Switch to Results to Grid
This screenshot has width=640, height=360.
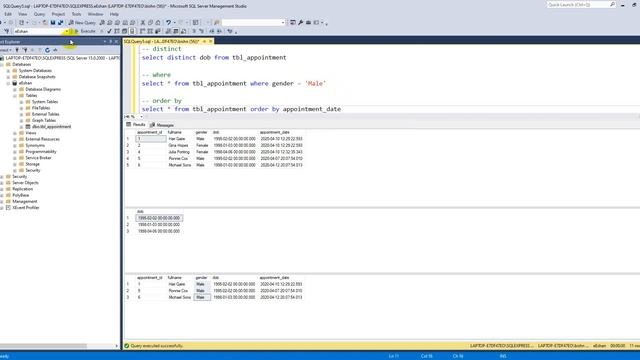[x=176, y=31]
